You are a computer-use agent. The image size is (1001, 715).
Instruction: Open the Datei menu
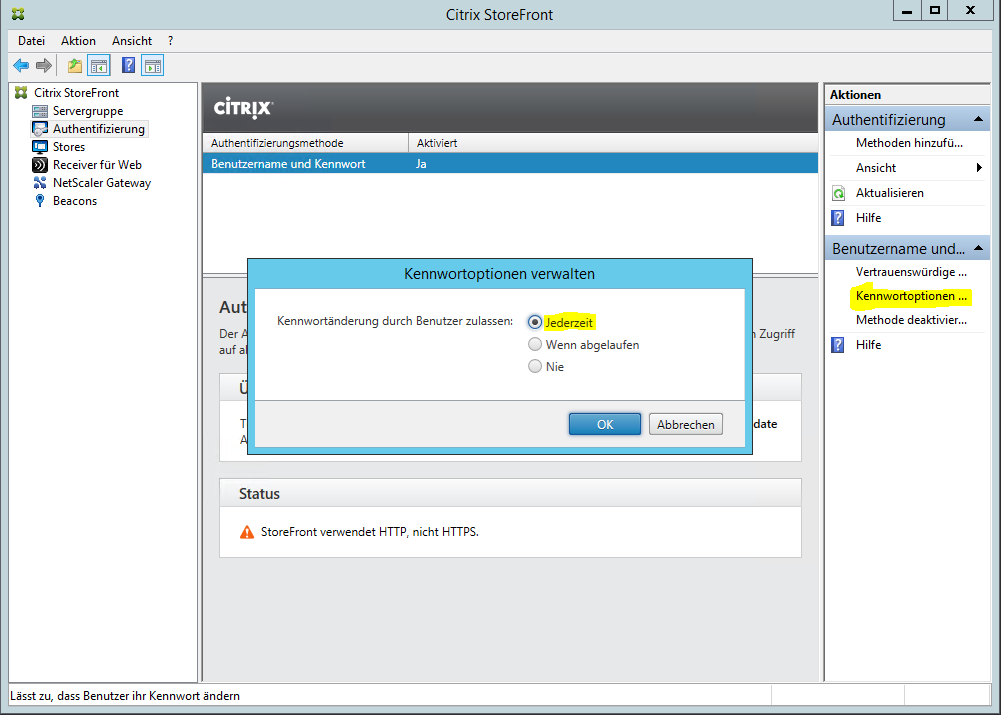[31, 41]
